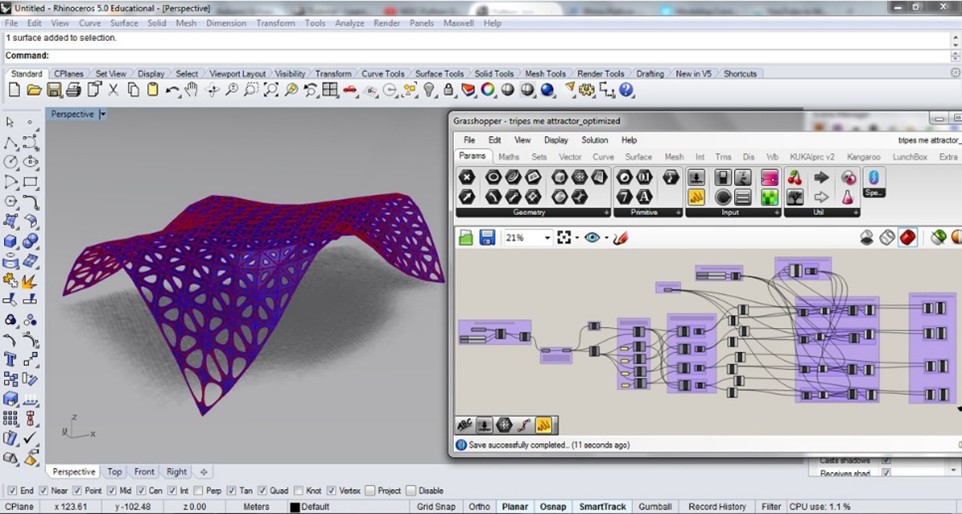This screenshot has width=962, height=514.
Task: Click the black Default layer color swatch
Action: point(295,507)
